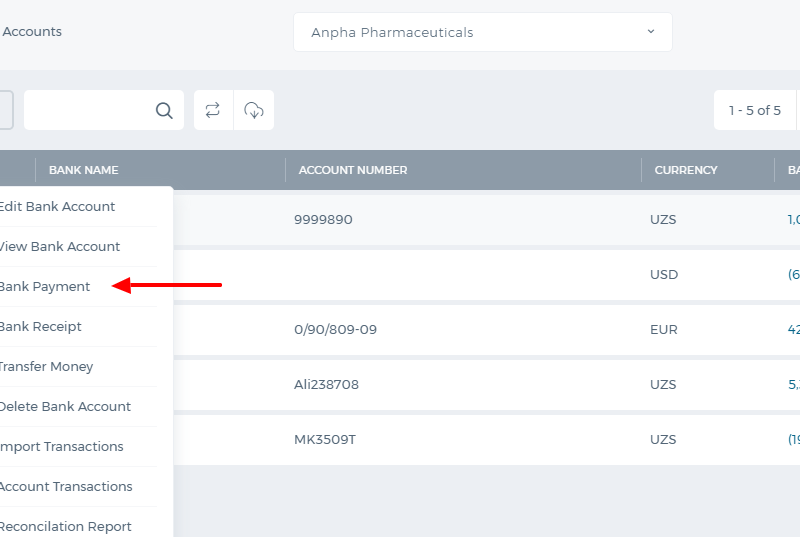
Task: Focus the search text field
Action: click(89, 110)
